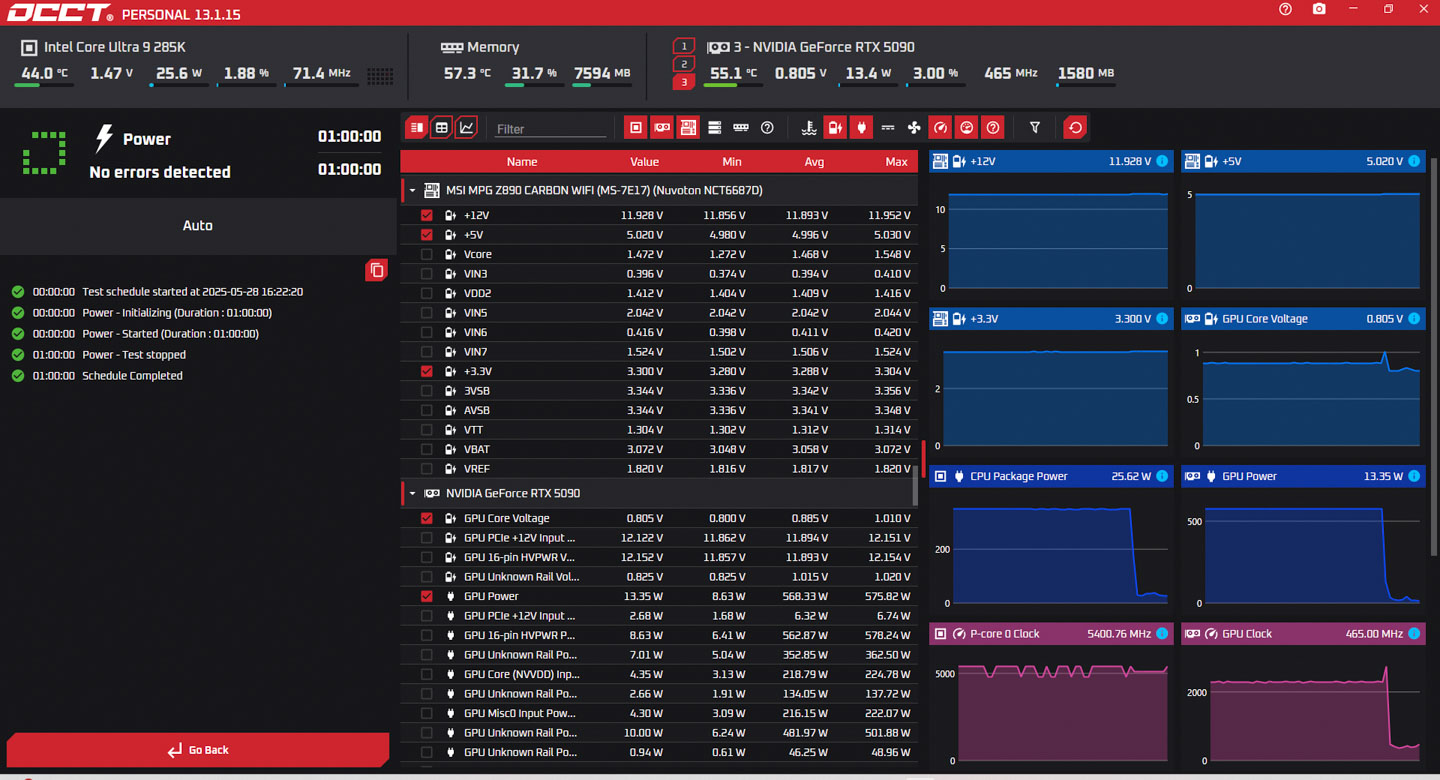The image size is (1440, 780).
Task: Open the CPU core grid view icon
Action: (380, 76)
